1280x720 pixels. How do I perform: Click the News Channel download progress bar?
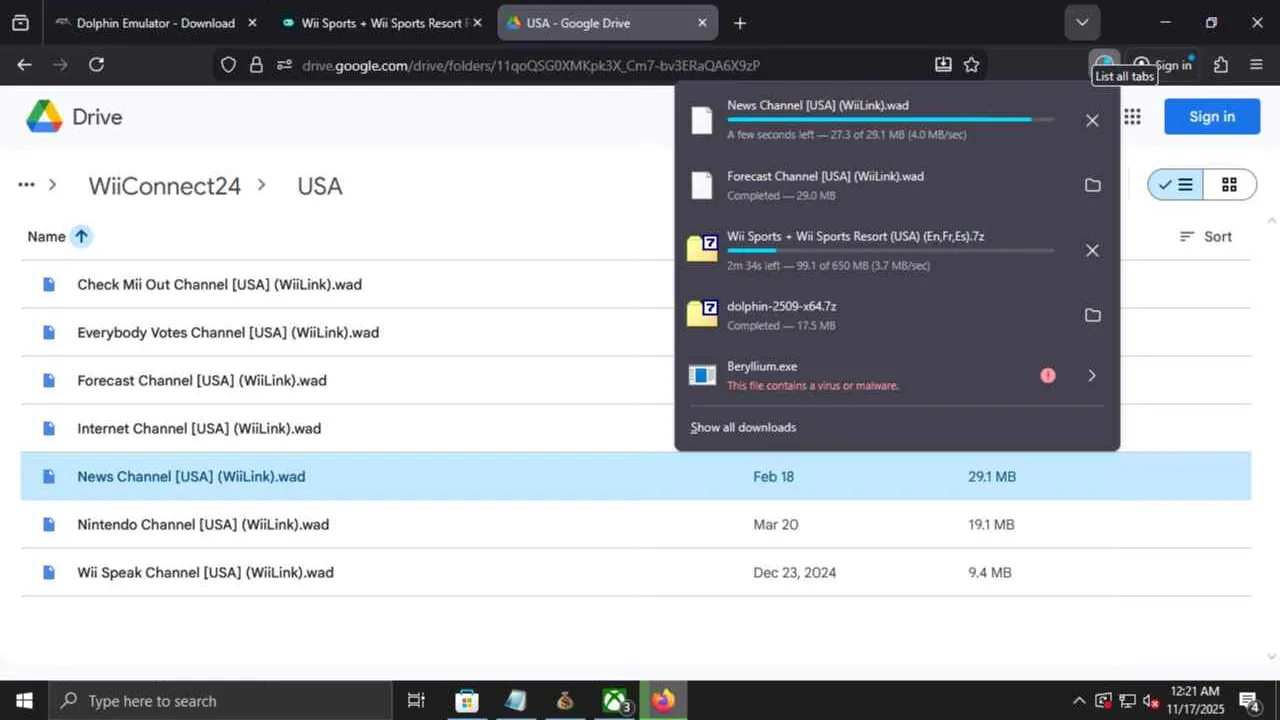(890, 120)
